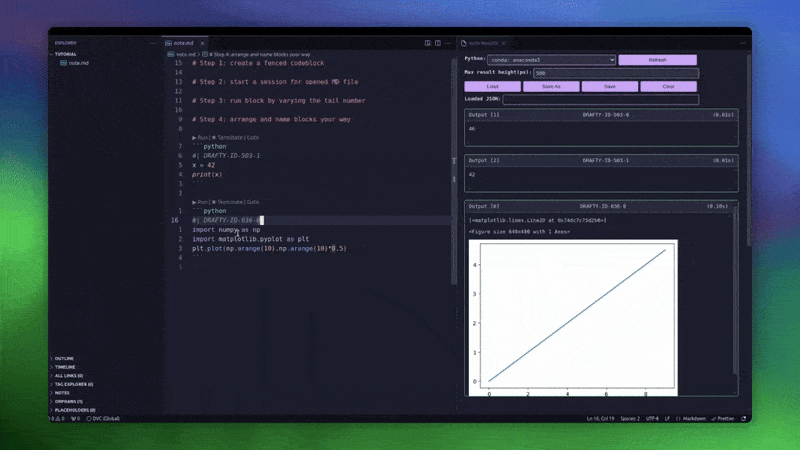
Task: Collapse the TUTORIAL folder section
Action: (x=65, y=54)
